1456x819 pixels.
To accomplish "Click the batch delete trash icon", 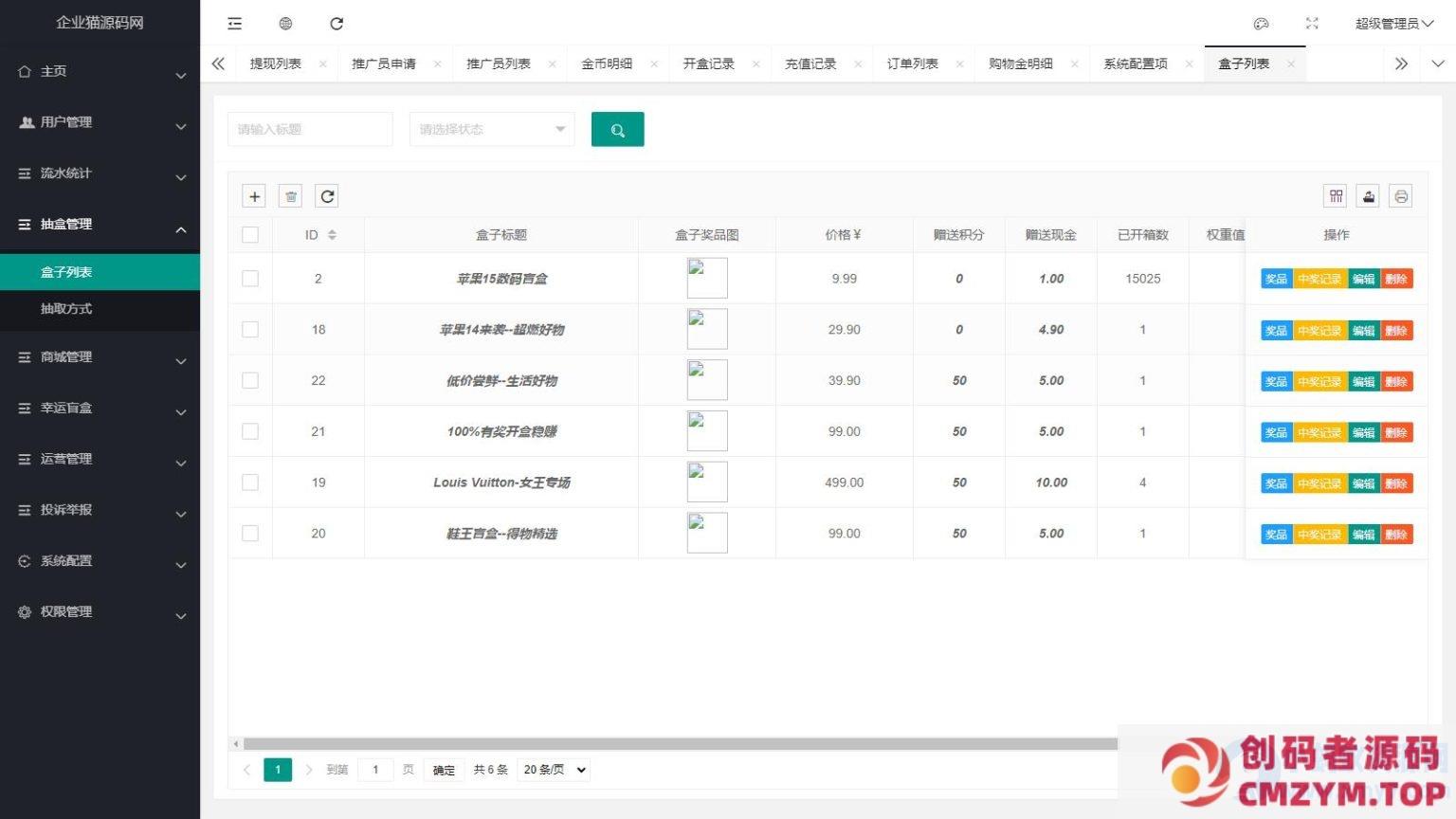I will 291,196.
